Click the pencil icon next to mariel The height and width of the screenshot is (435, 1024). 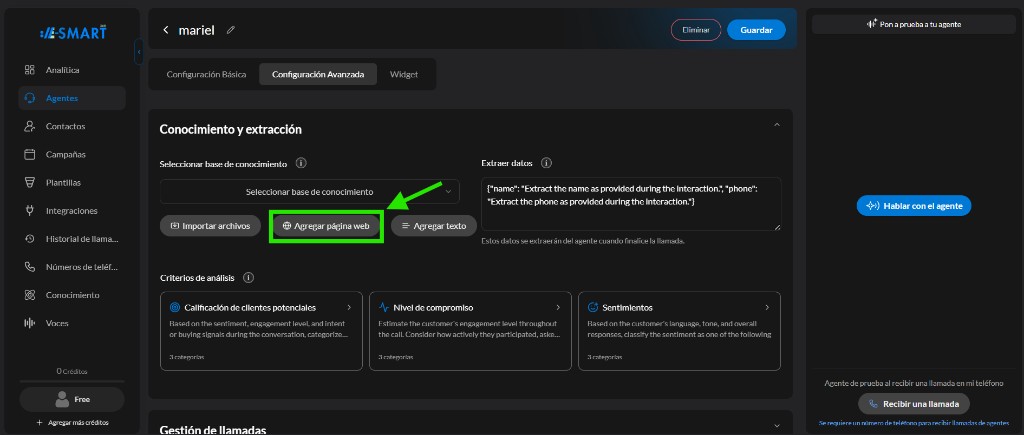point(231,30)
